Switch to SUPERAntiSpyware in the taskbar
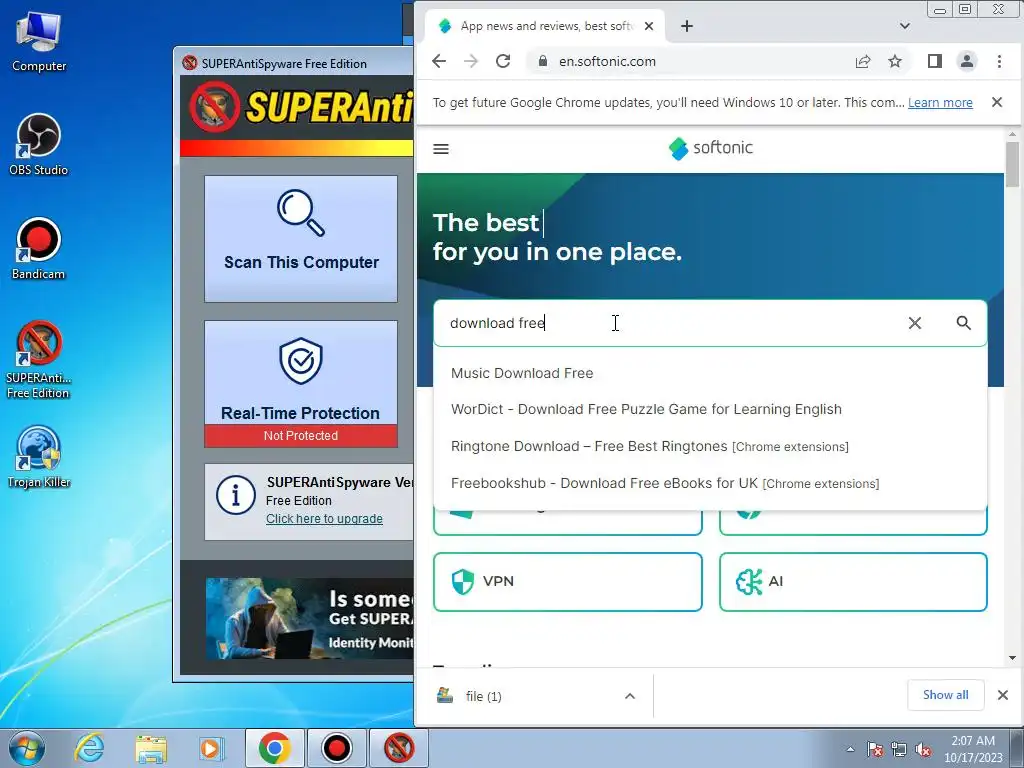Image resolution: width=1024 pixels, height=768 pixels. point(399,748)
